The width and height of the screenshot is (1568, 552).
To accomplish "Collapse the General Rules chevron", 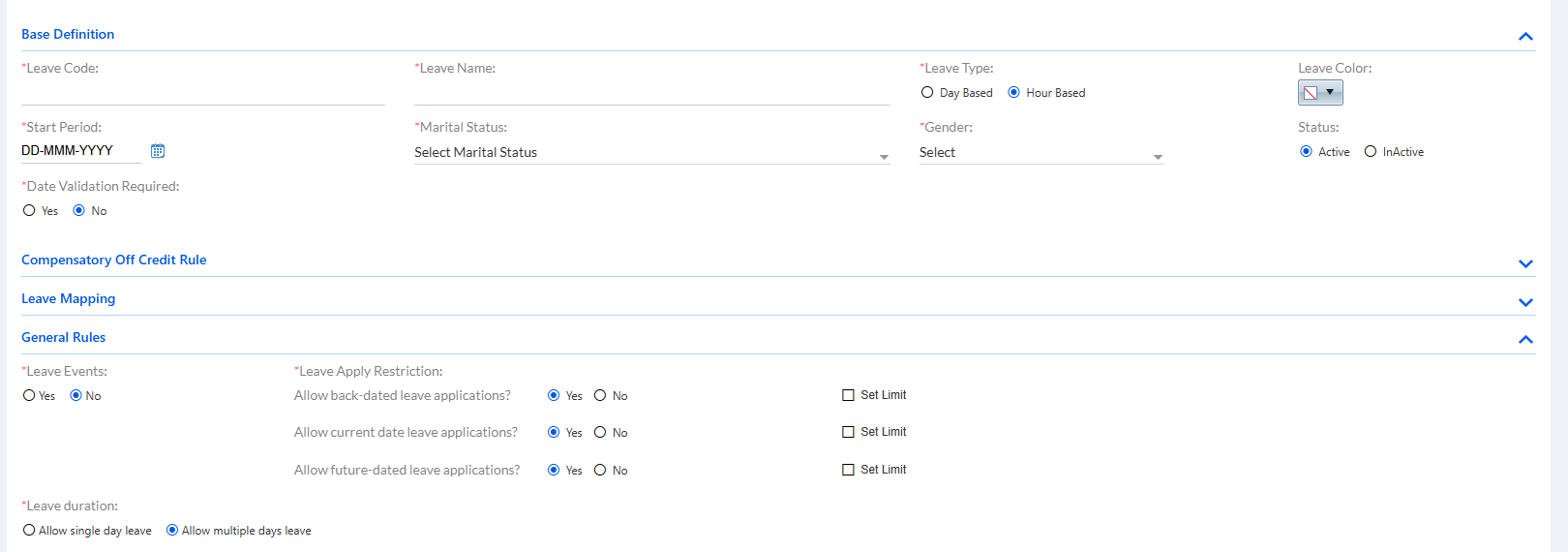I will click(1525, 339).
